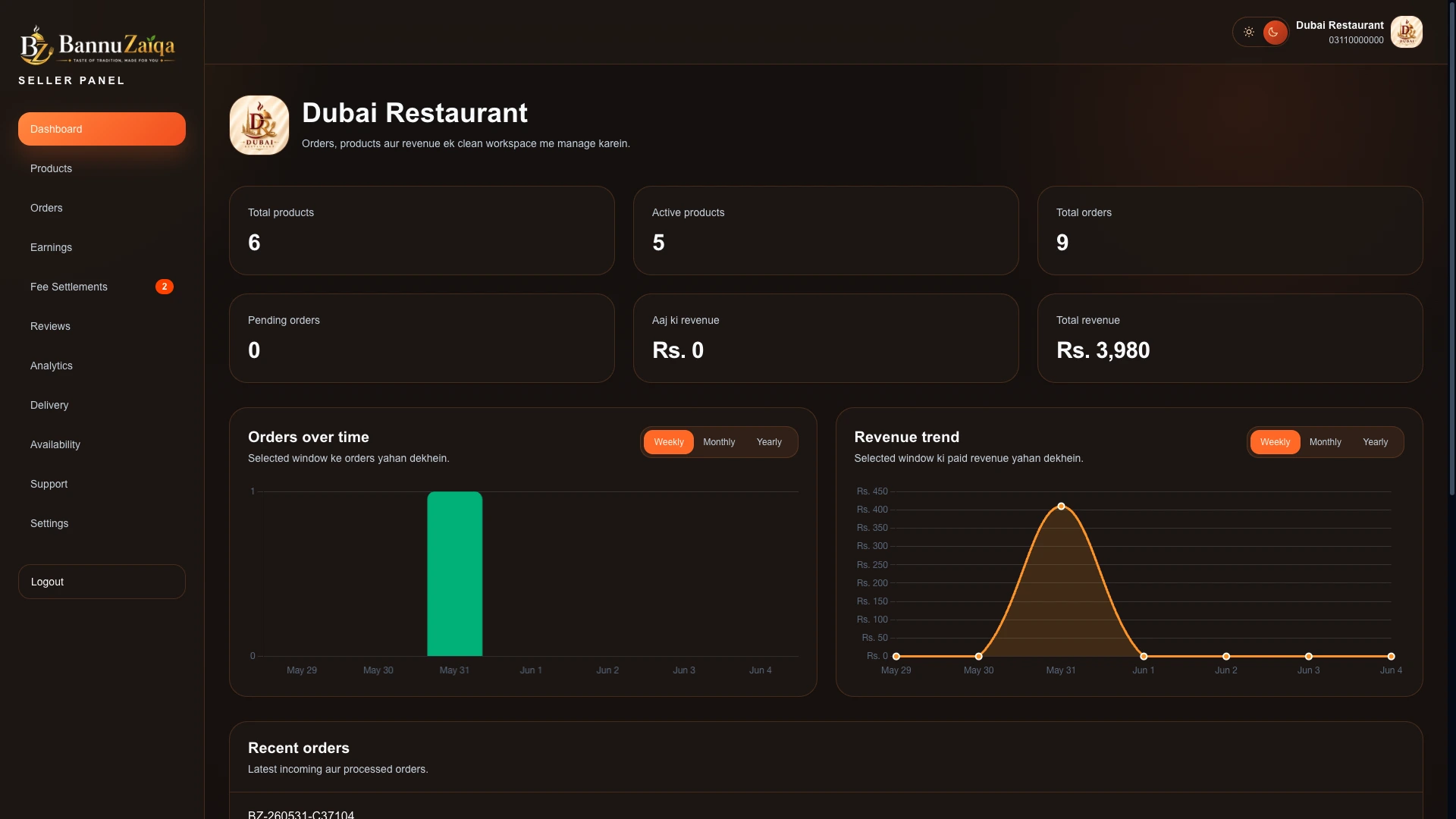The width and height of the screenshot is (1456, 819).
Task: Click phone number 03110000000
Action: [1356, 40]
